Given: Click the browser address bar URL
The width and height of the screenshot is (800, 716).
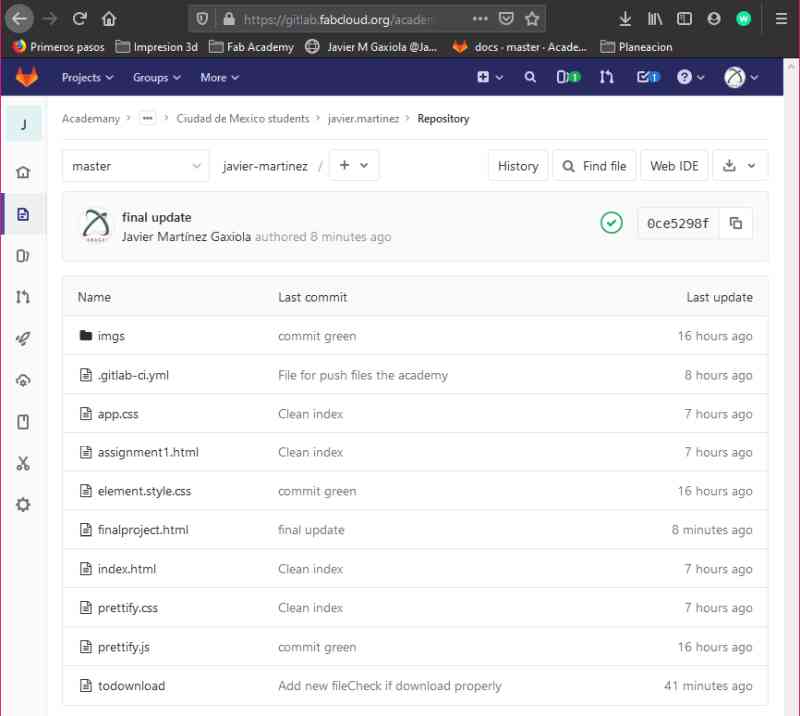Looking at the screenshot, I should pyautogui.click(x=338, y=19).
